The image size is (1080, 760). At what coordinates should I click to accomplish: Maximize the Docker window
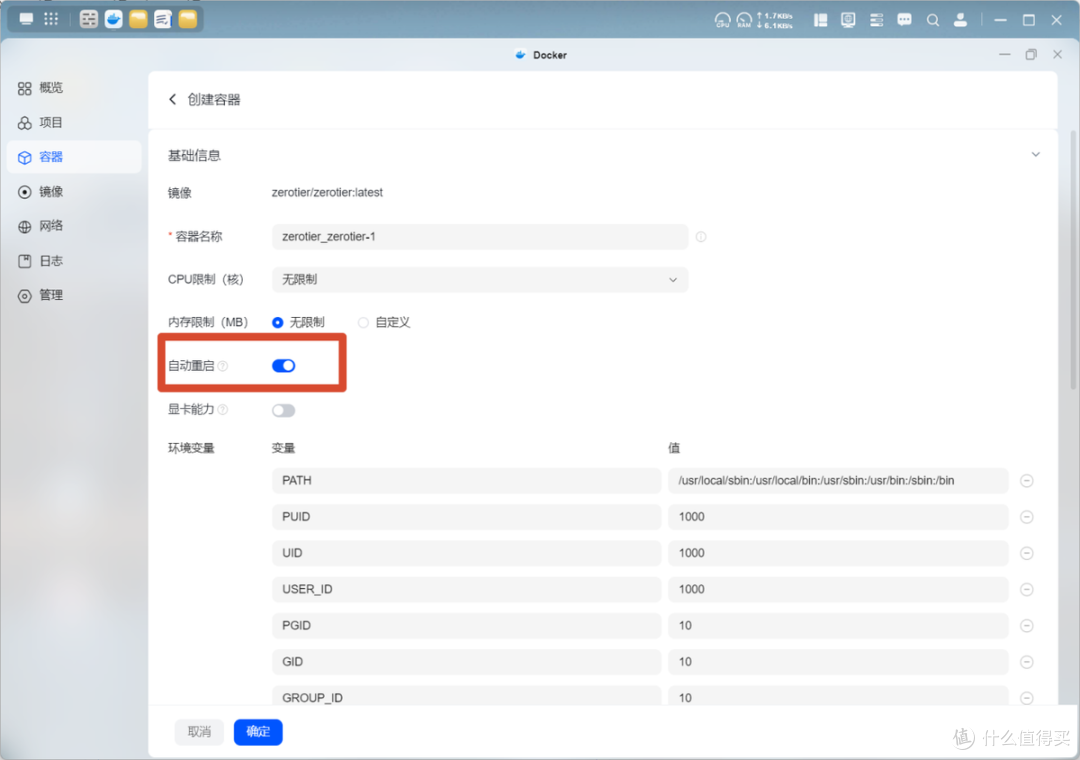pyautogui.click(x=1031, y=54)
